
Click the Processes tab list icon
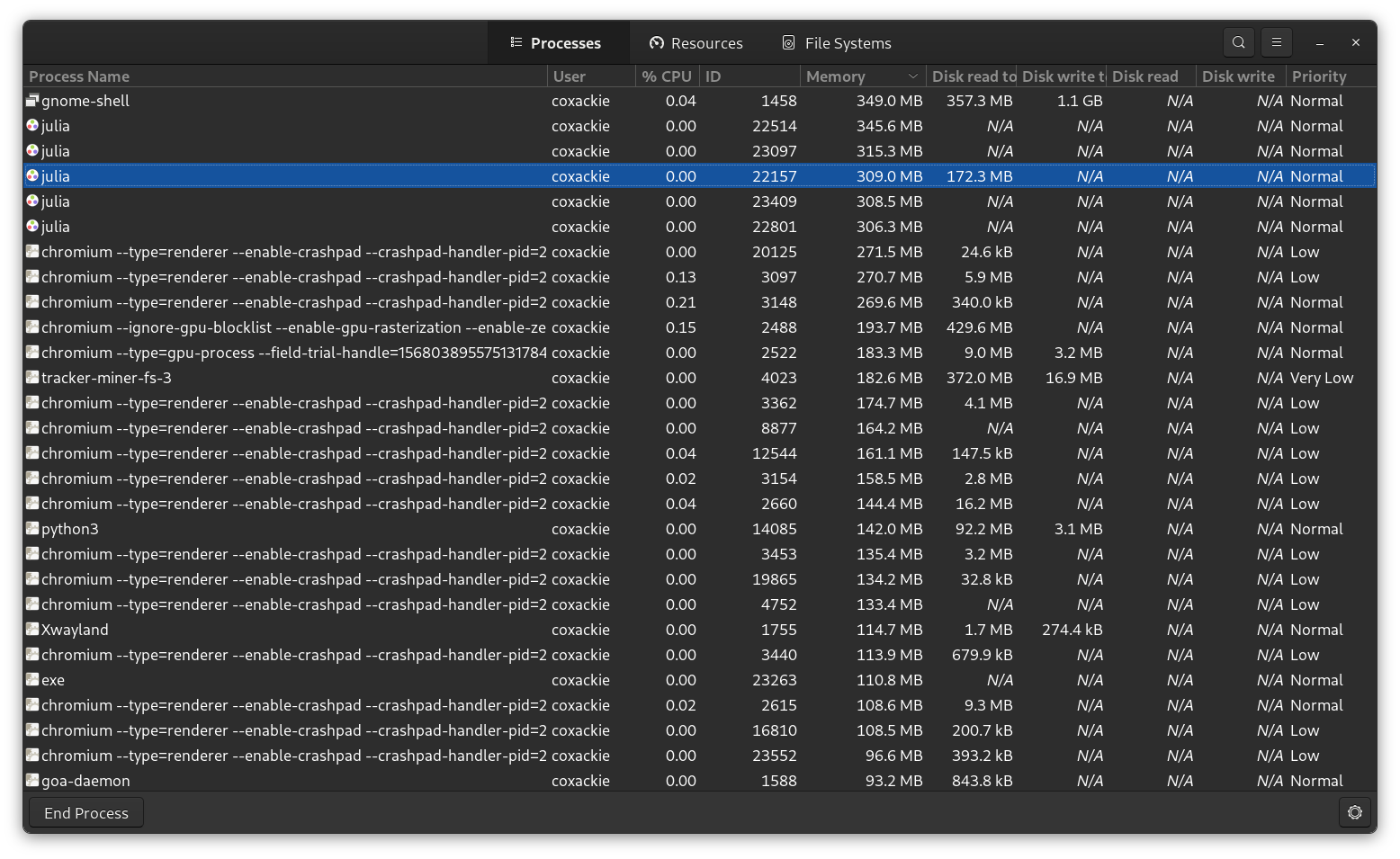(x=516, y=42)
